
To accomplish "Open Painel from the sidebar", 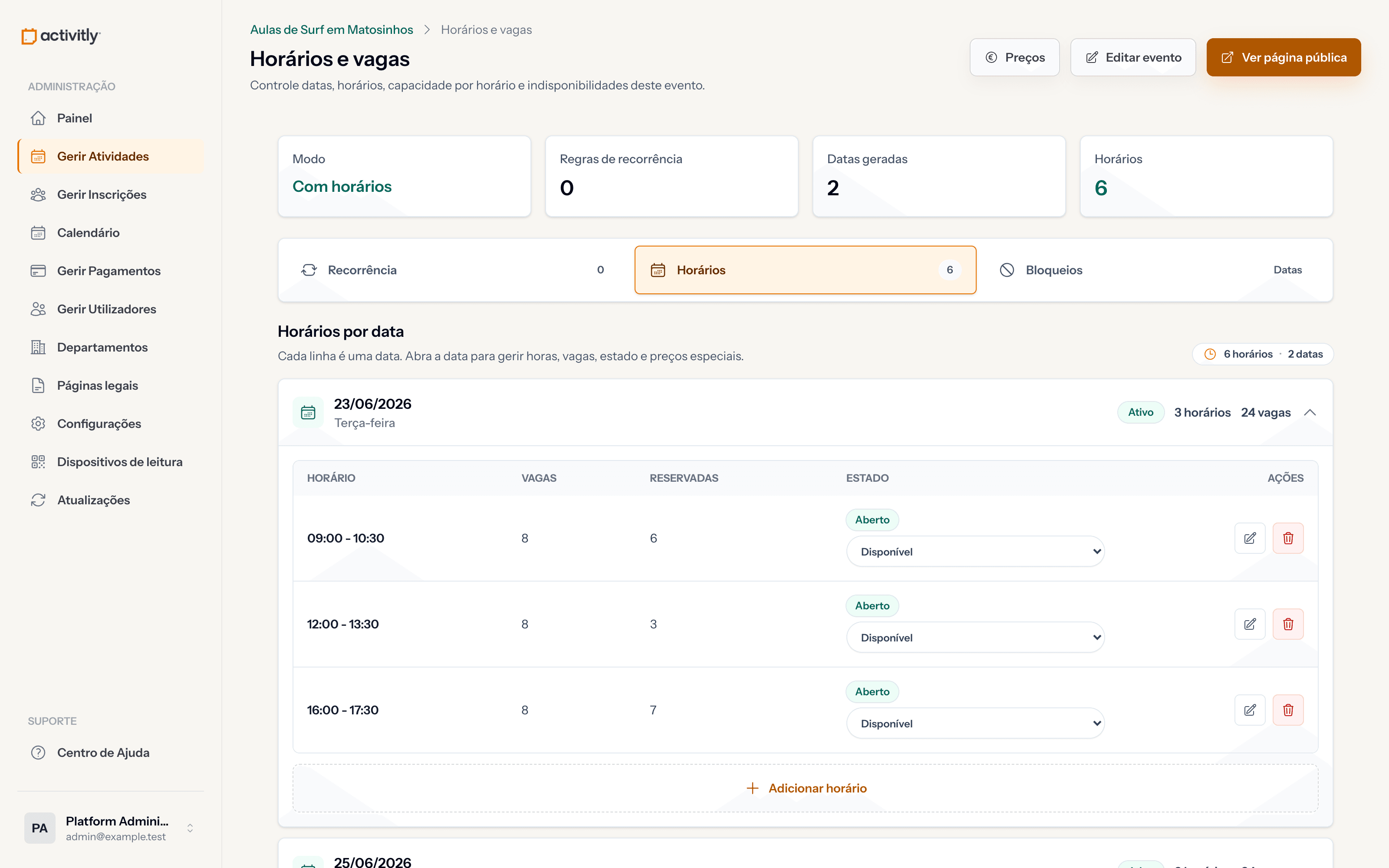I will tap(111, 118).
